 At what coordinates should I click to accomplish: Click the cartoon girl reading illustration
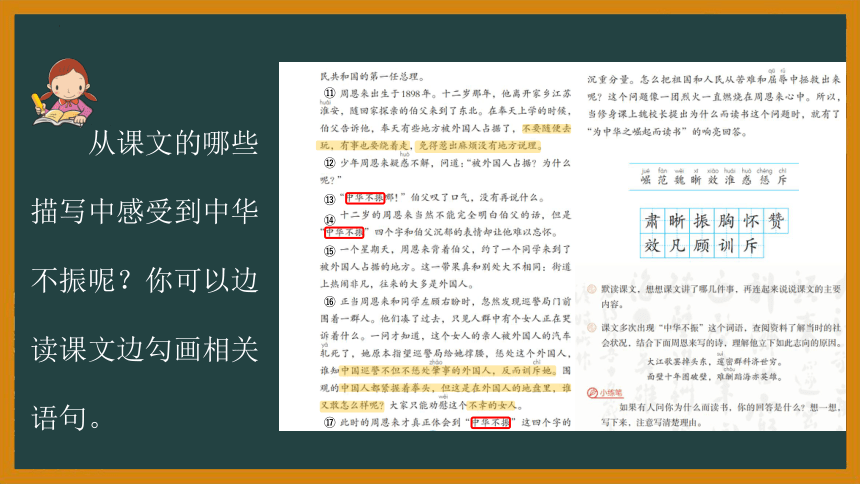click(64, 92)
